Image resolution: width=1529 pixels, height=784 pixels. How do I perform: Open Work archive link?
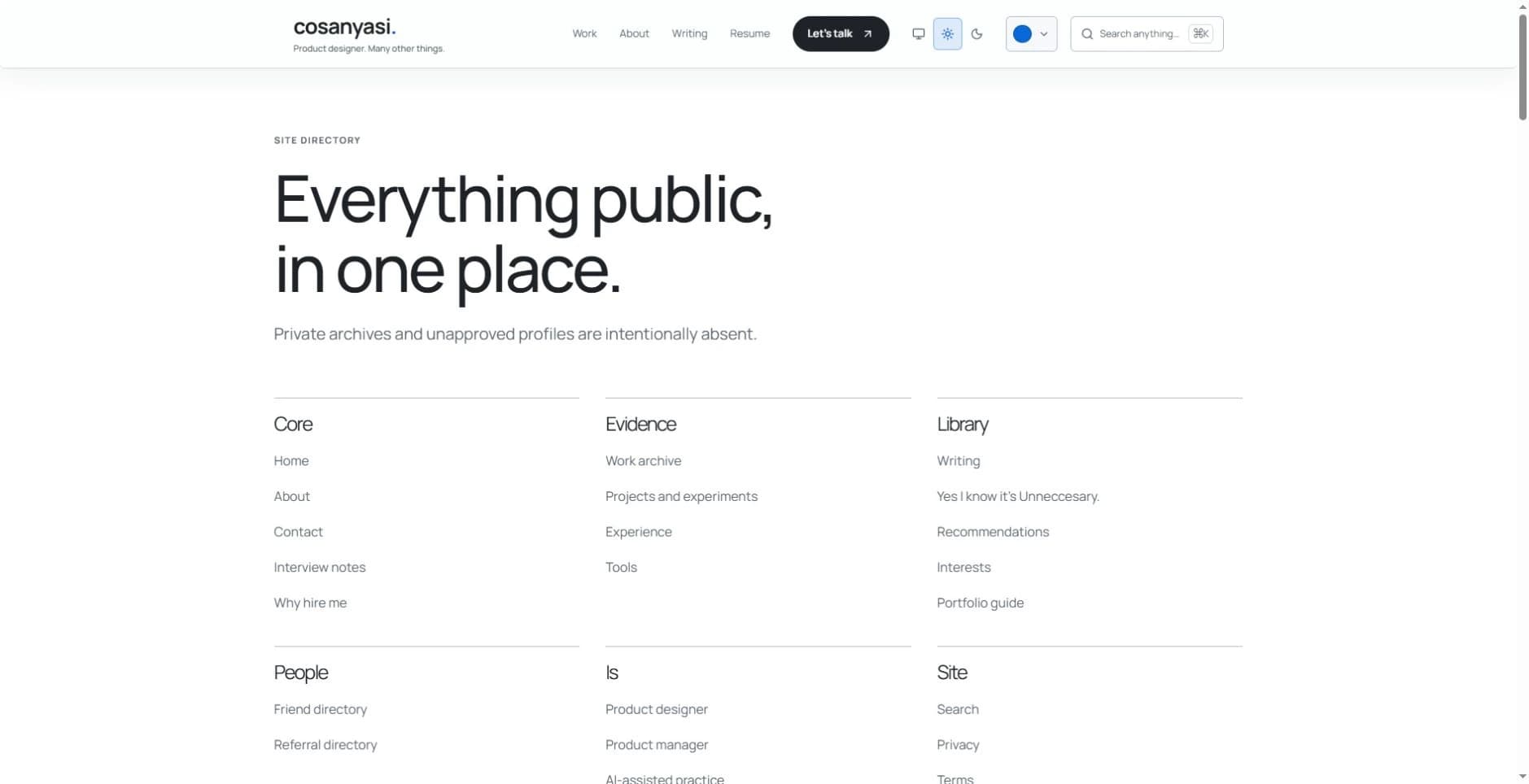tap(643, 460)
